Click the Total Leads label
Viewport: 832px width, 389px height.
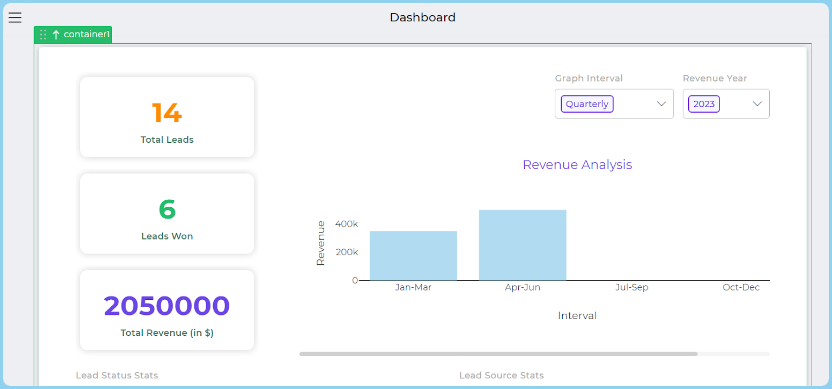[x=167, y=140]
